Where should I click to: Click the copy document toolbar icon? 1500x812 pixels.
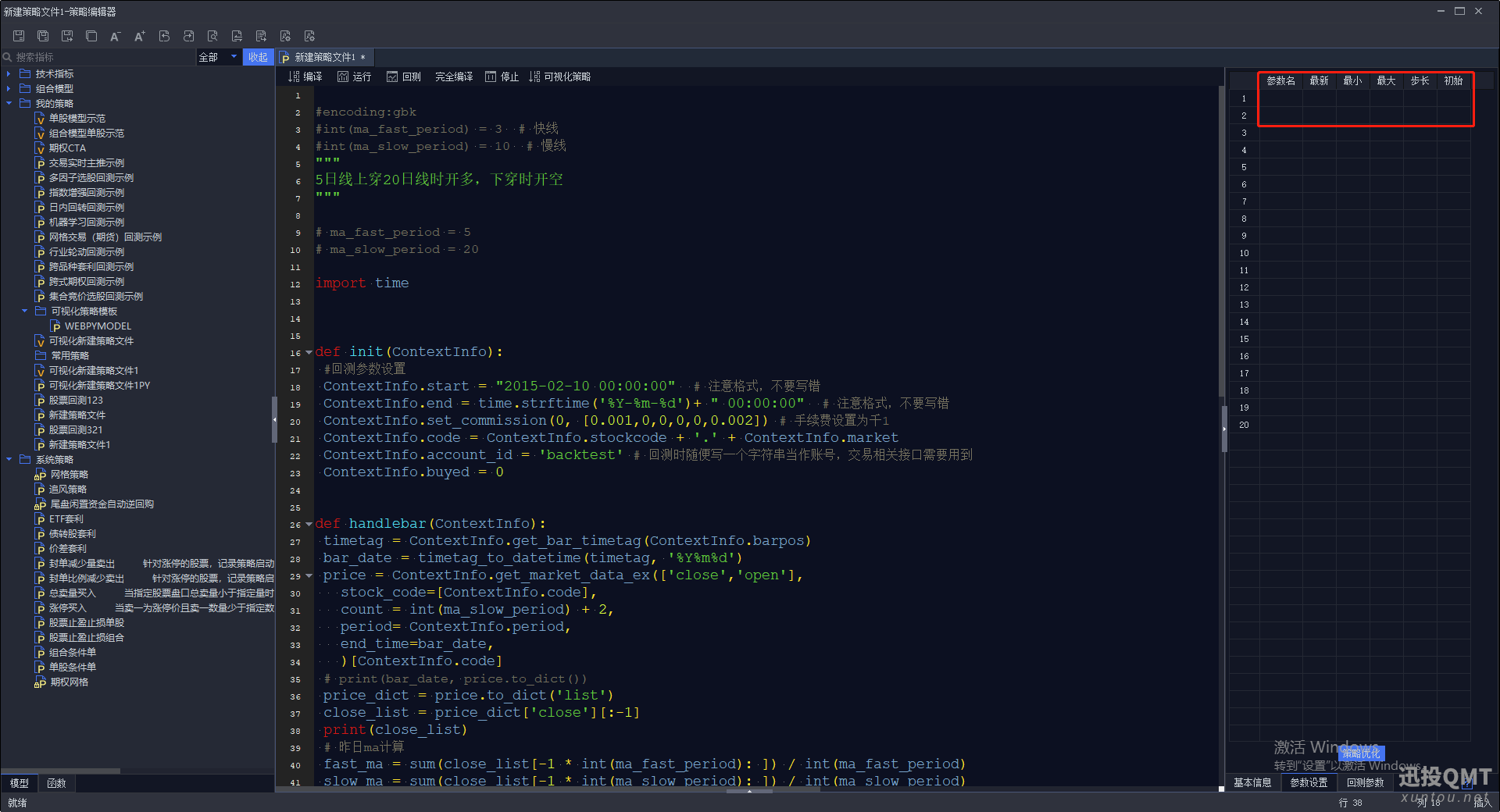[91, 36]
